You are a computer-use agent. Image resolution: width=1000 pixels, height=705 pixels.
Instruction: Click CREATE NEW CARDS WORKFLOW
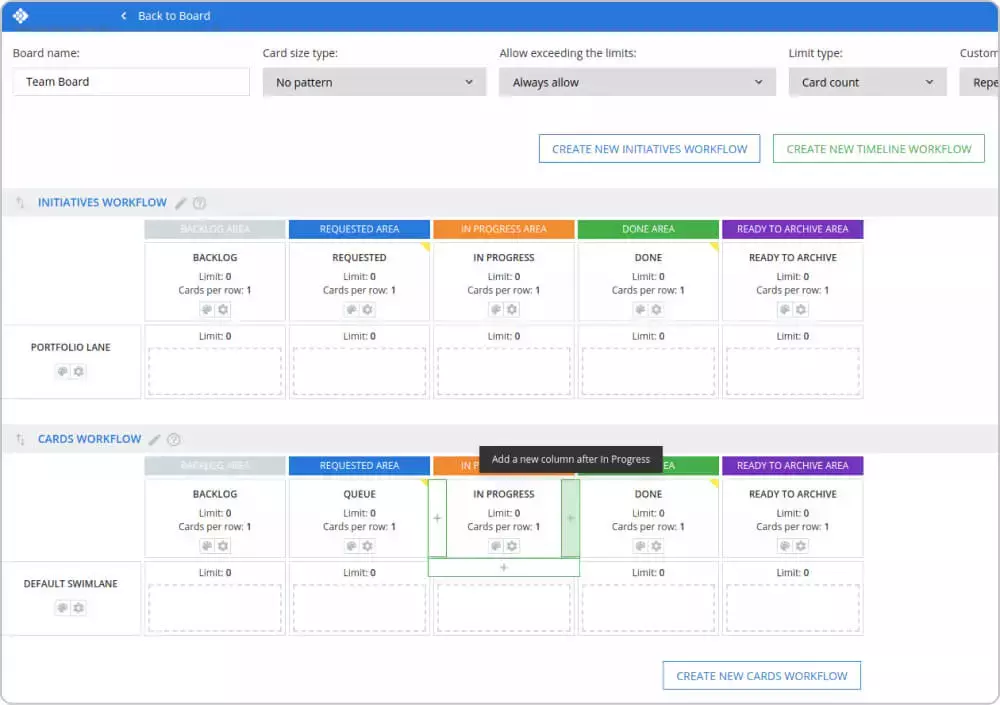point(761,675)
